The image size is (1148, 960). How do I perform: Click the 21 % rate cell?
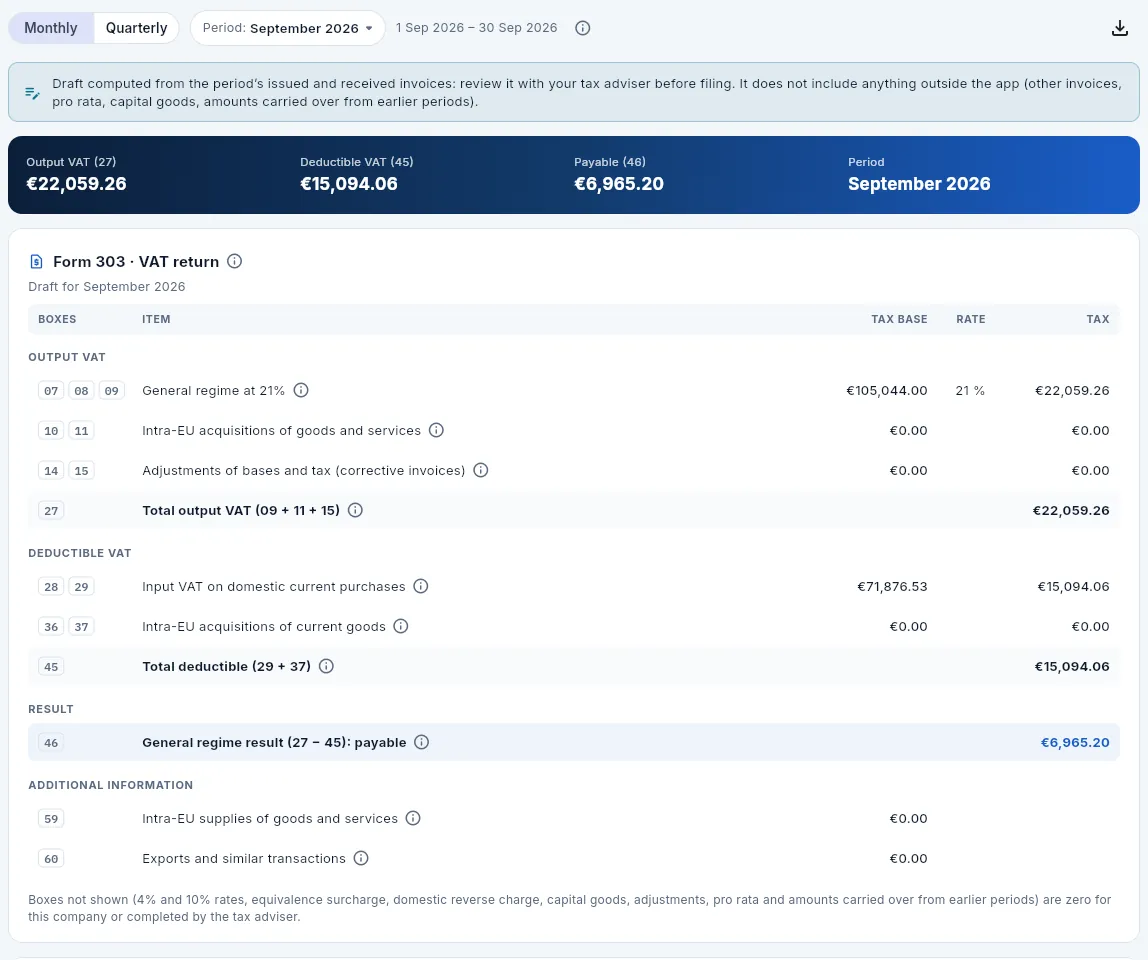point(970,390)
